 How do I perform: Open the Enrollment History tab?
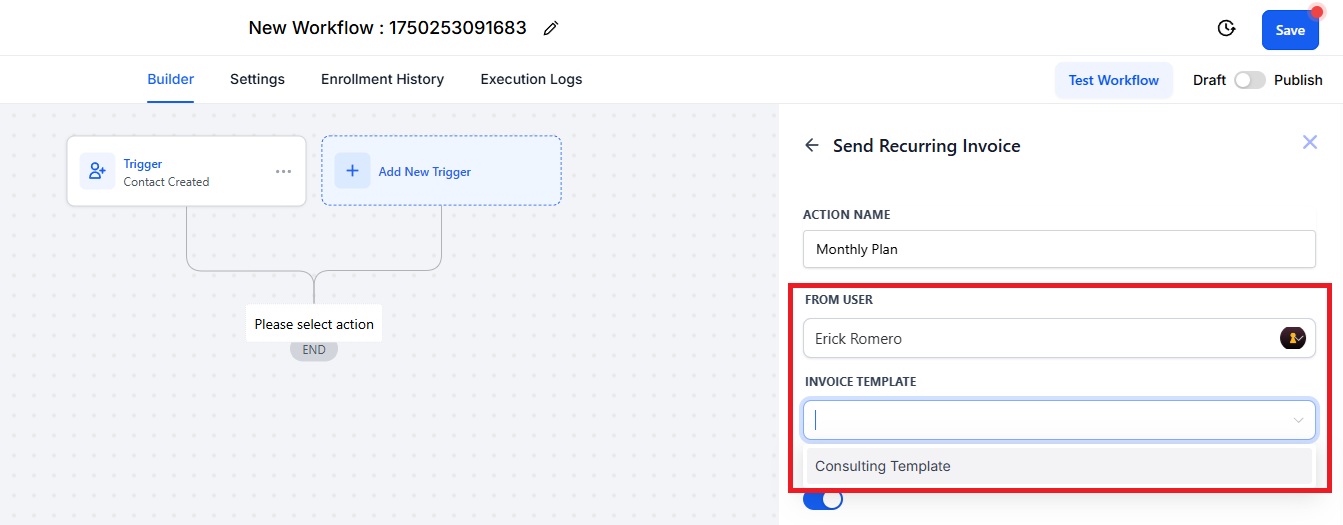[382, 79]
